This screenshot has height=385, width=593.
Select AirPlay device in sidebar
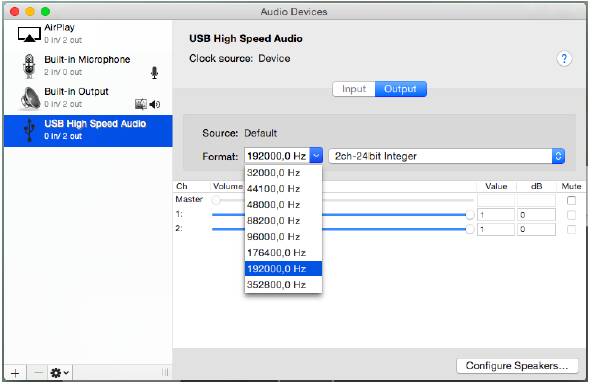tap(88, 34)
